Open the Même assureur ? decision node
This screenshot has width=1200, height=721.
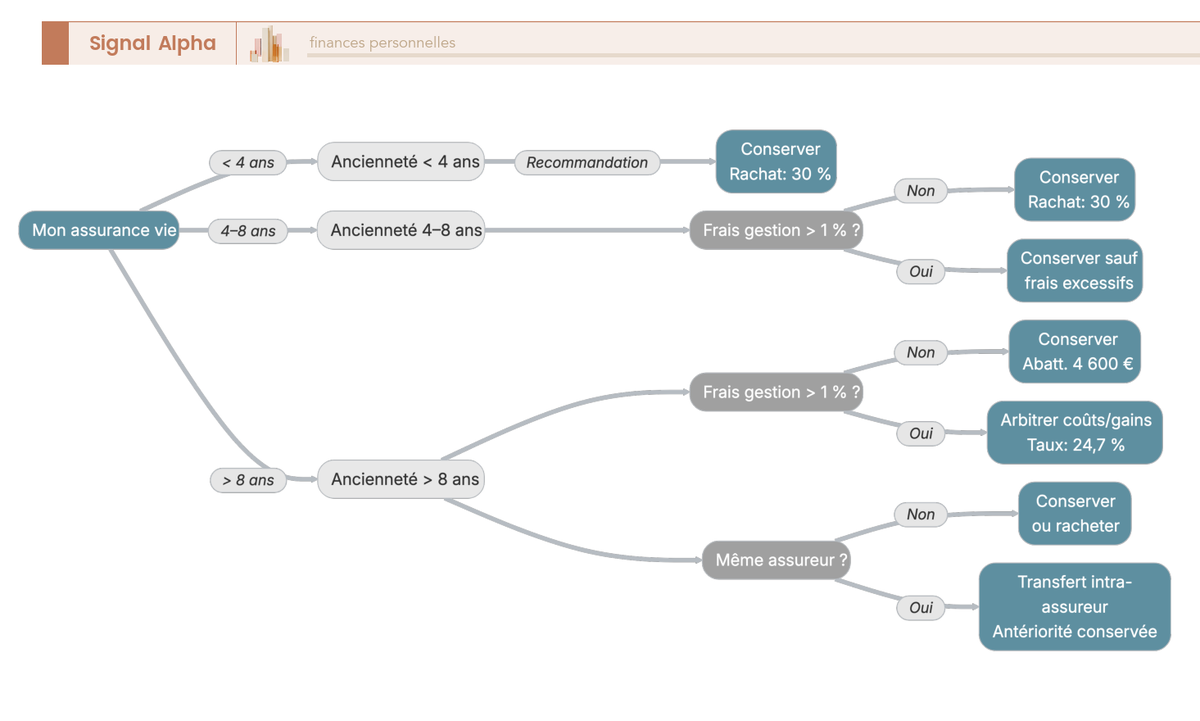point(776,560)
